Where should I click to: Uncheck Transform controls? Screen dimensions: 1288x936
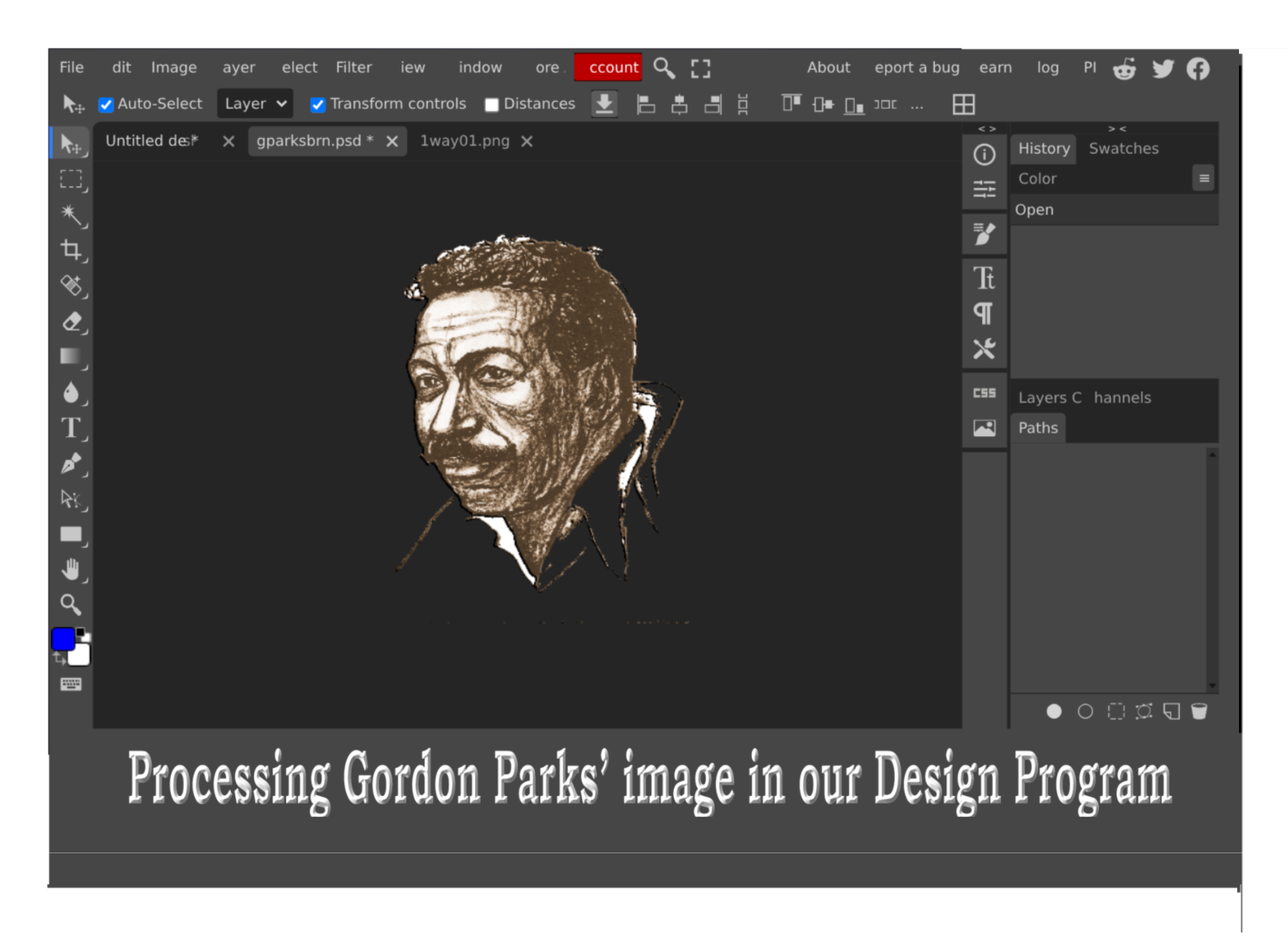(x=318, y=105)
